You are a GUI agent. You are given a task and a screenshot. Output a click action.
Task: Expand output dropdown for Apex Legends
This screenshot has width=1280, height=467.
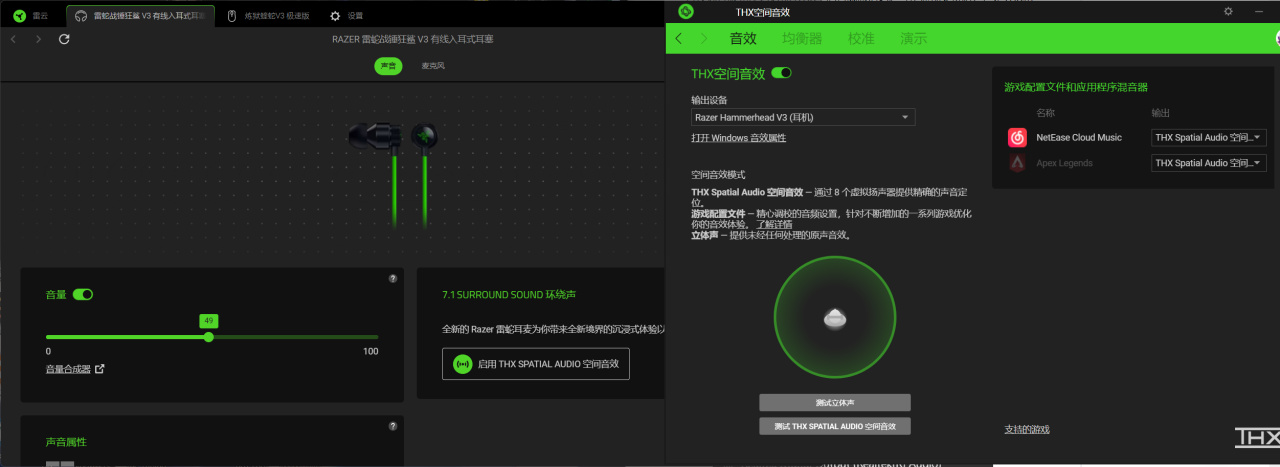point(1209,163)
